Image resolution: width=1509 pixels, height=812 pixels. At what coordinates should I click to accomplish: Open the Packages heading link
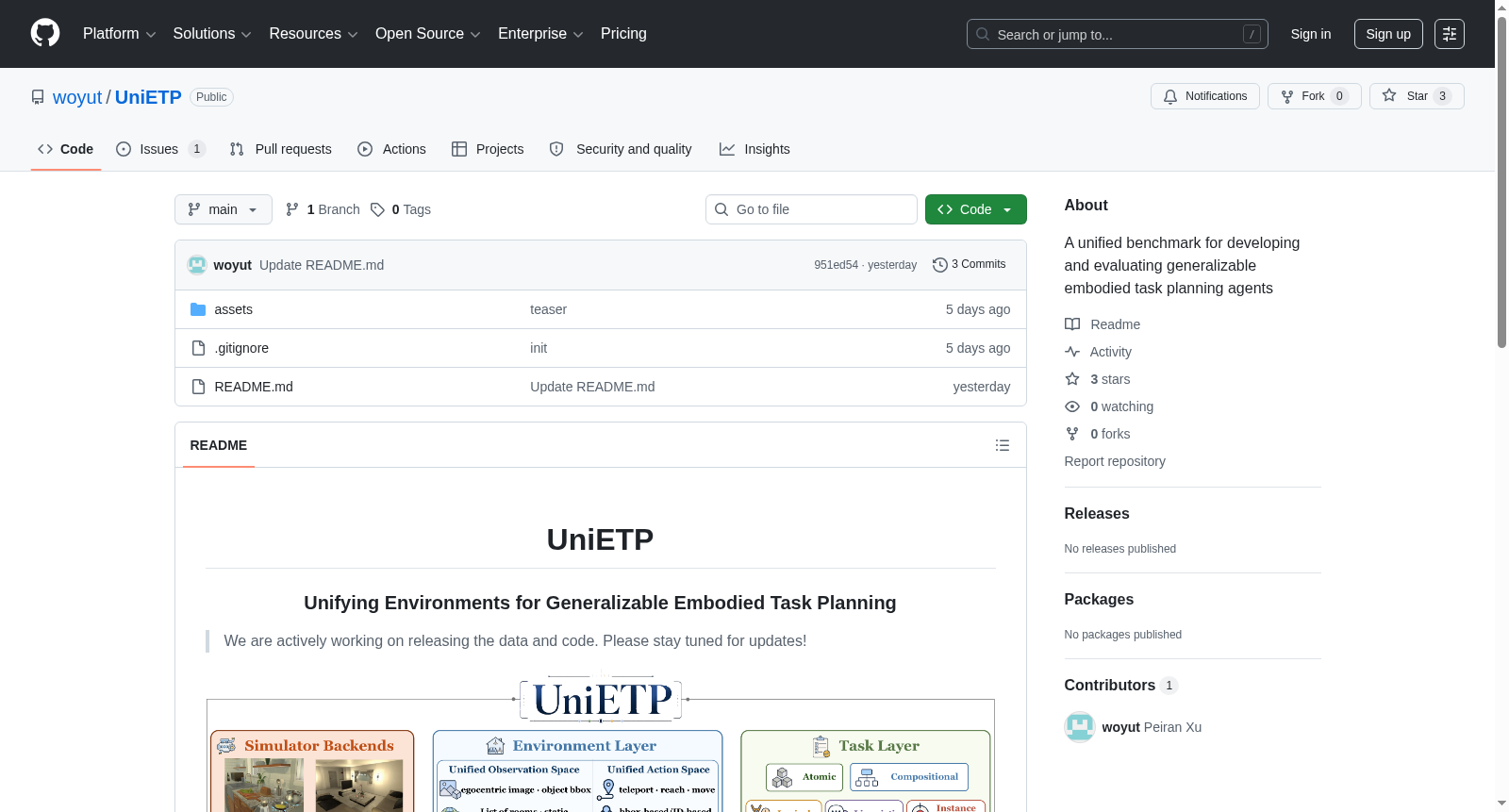pos(1099,599)
